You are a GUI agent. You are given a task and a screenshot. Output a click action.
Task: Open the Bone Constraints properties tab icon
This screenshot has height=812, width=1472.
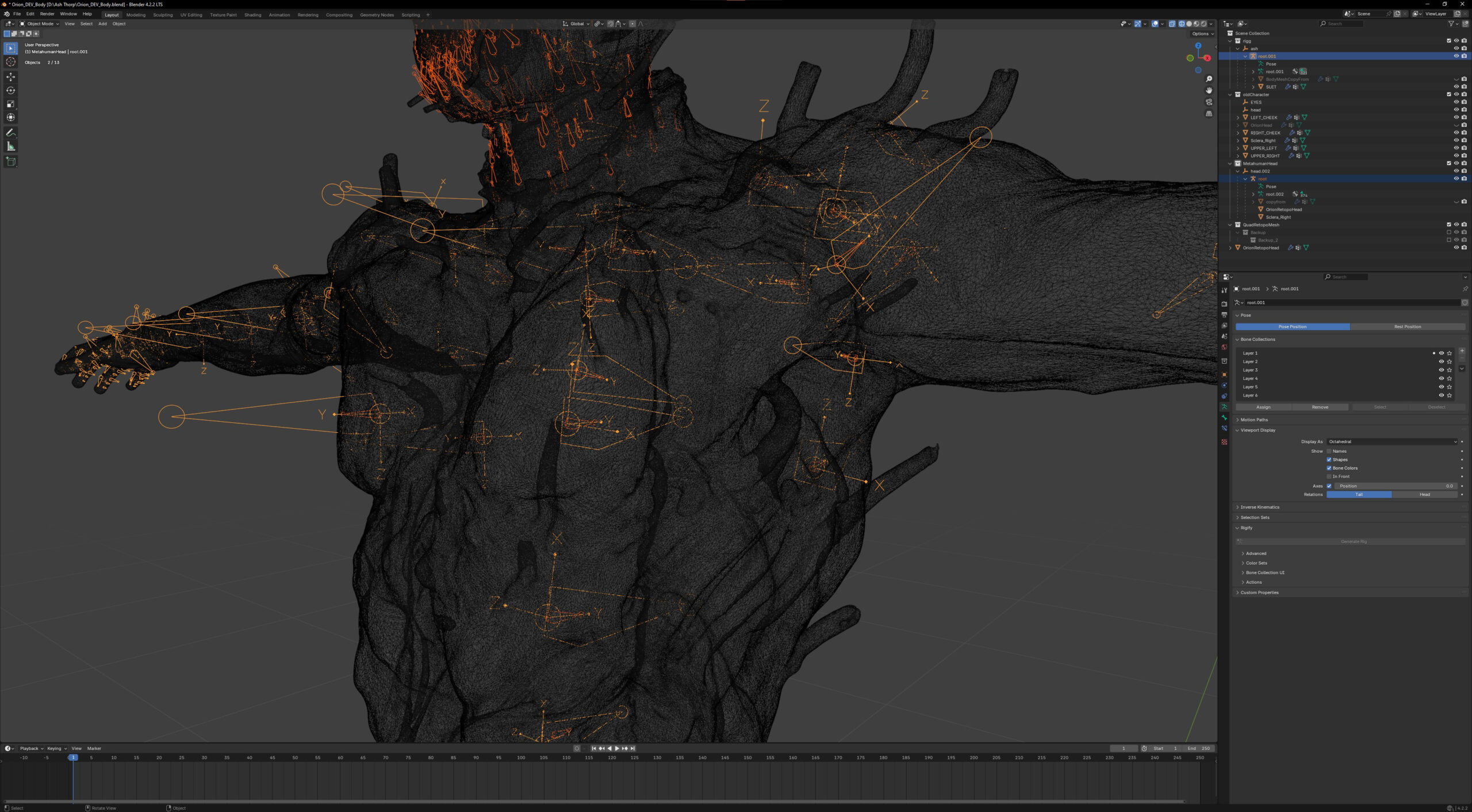pos(1224,429)
